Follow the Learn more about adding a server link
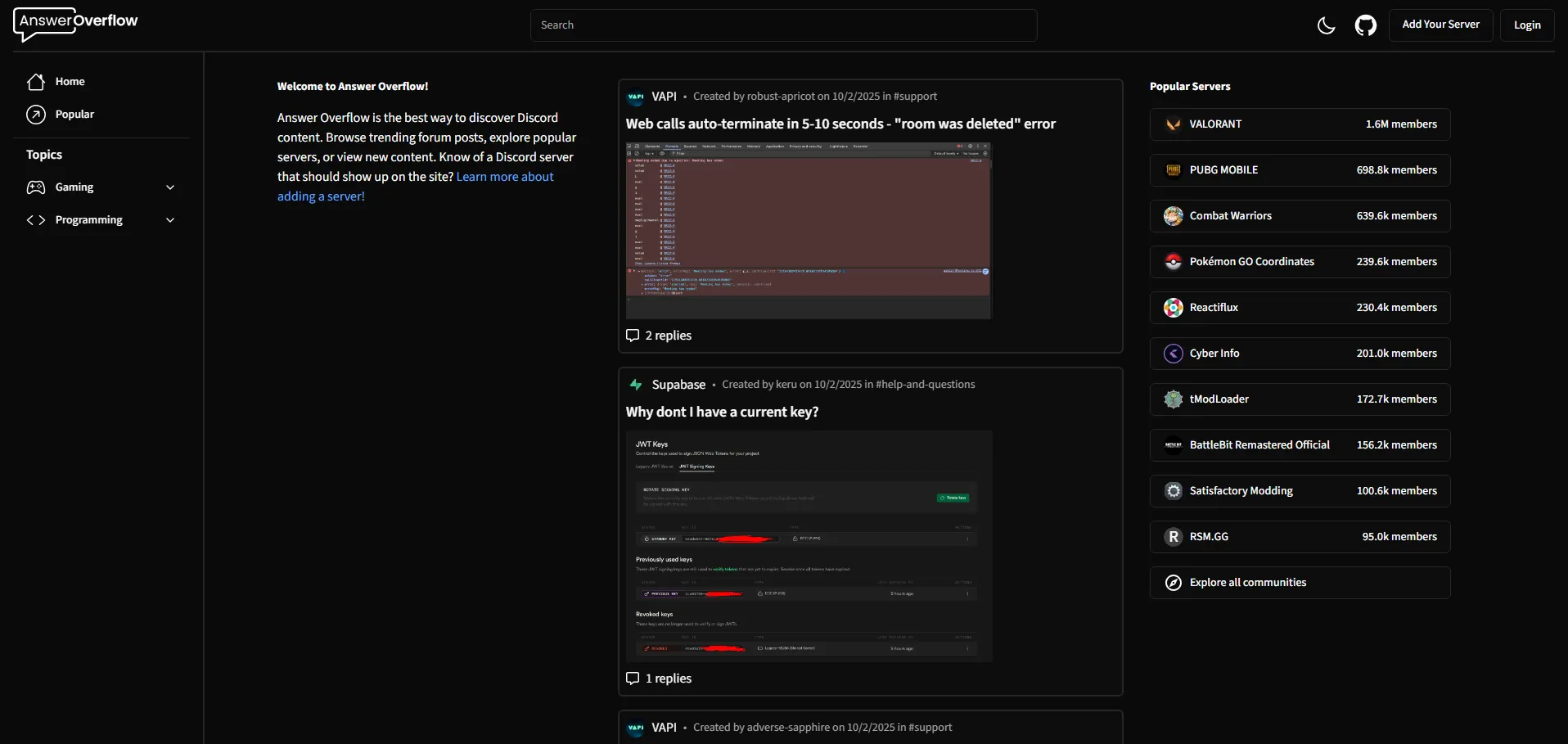 click(504, 177)
